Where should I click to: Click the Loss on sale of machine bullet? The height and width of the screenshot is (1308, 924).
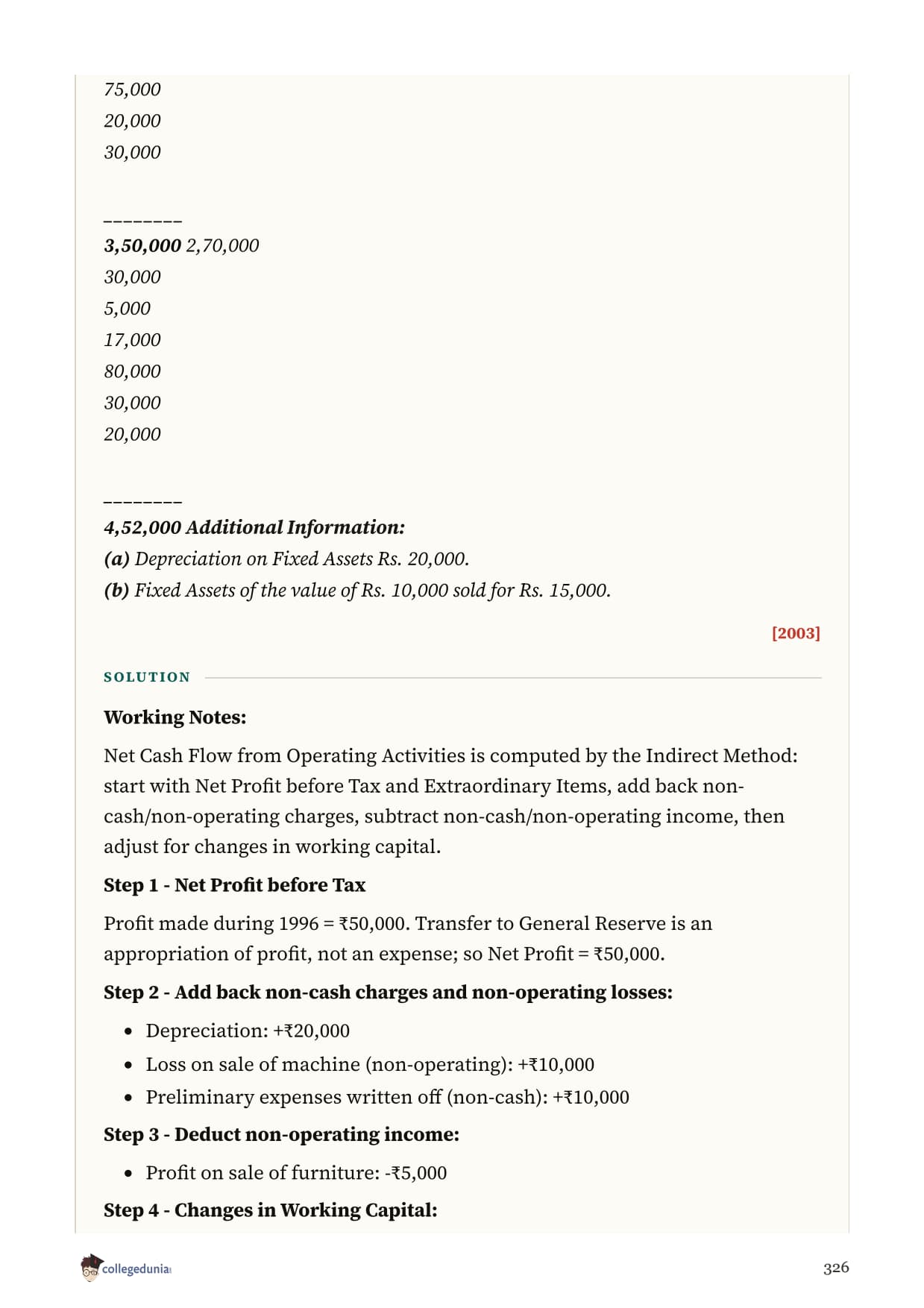(370, 1064)
